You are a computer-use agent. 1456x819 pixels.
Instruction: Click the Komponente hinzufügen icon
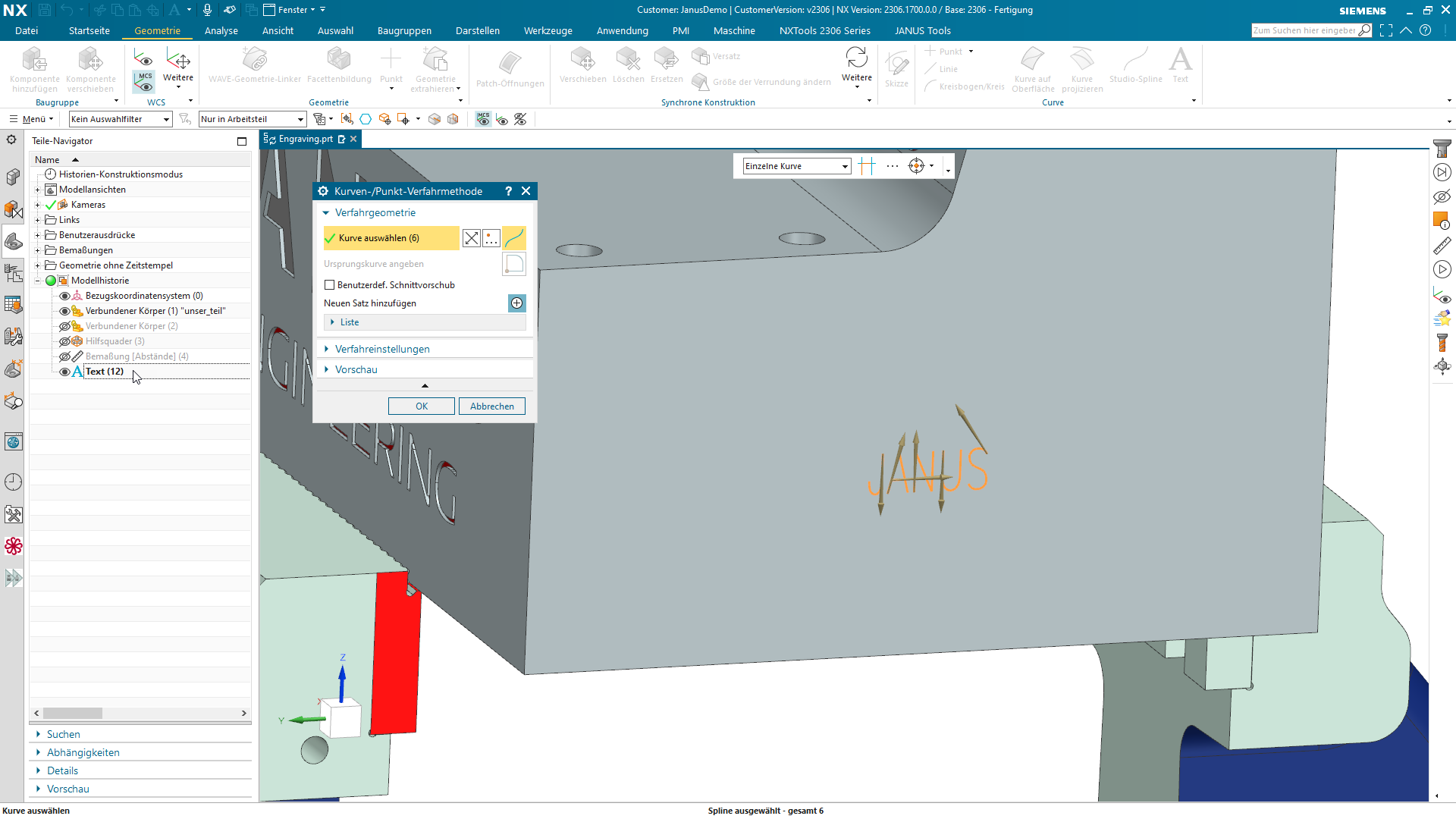click(x=34, y=59)
